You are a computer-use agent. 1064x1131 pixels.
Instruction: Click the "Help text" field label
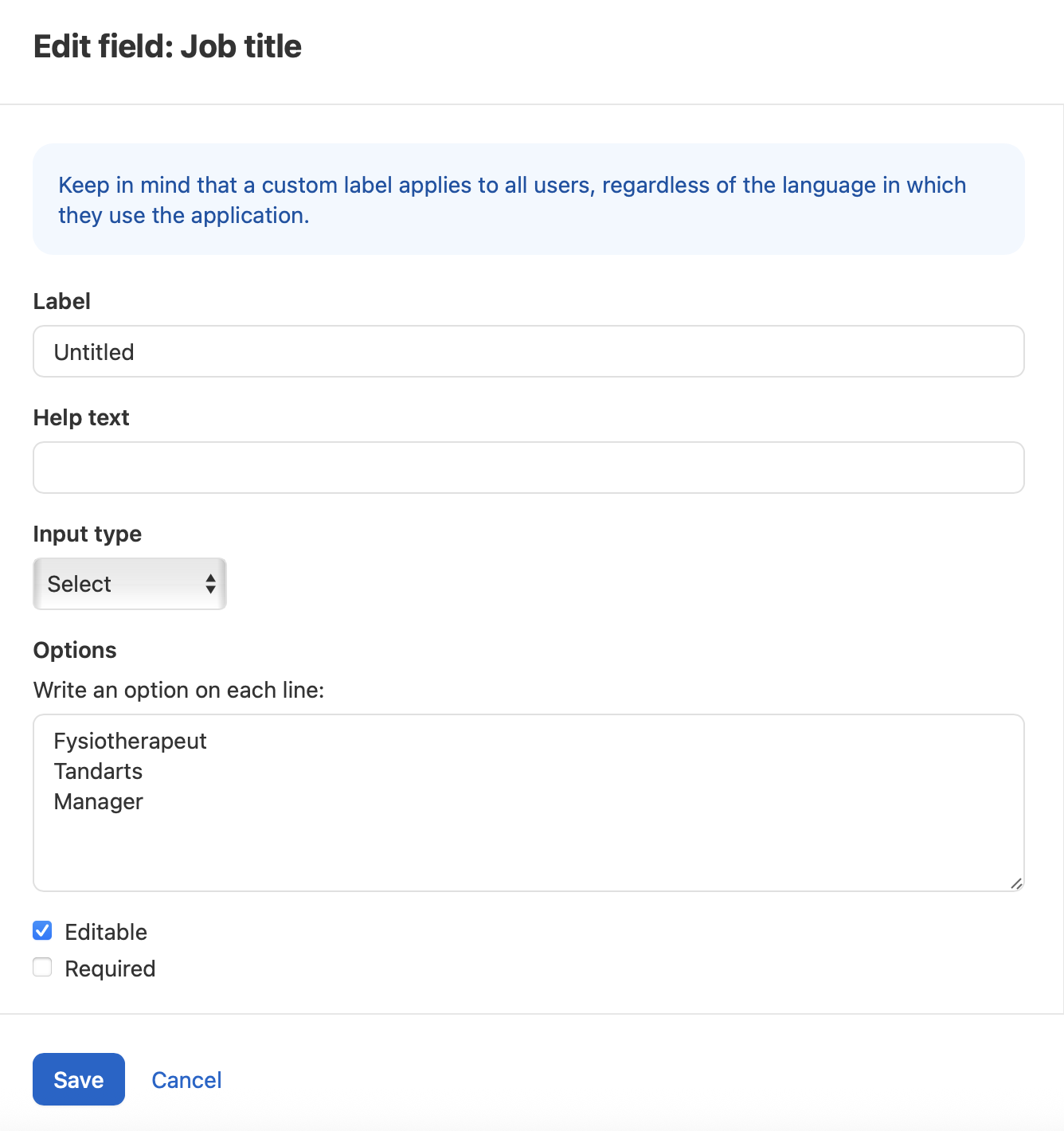click(81, 417)
